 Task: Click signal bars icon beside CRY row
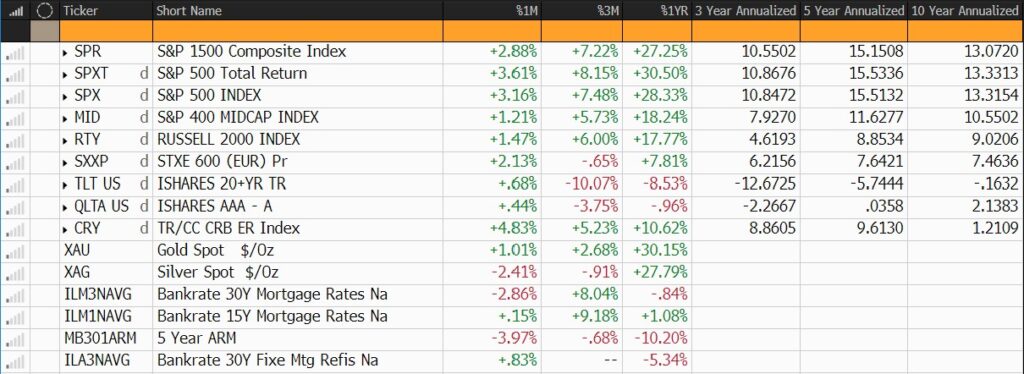coord(15,229)
